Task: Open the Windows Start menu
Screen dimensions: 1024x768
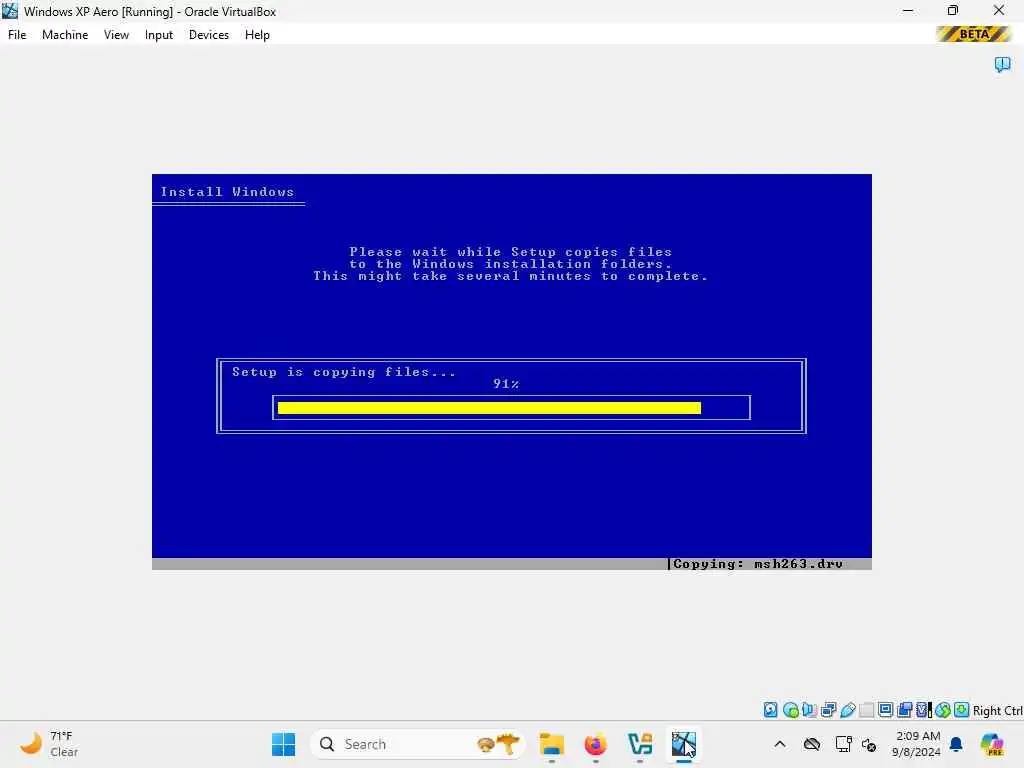Action: click(283, 744)
